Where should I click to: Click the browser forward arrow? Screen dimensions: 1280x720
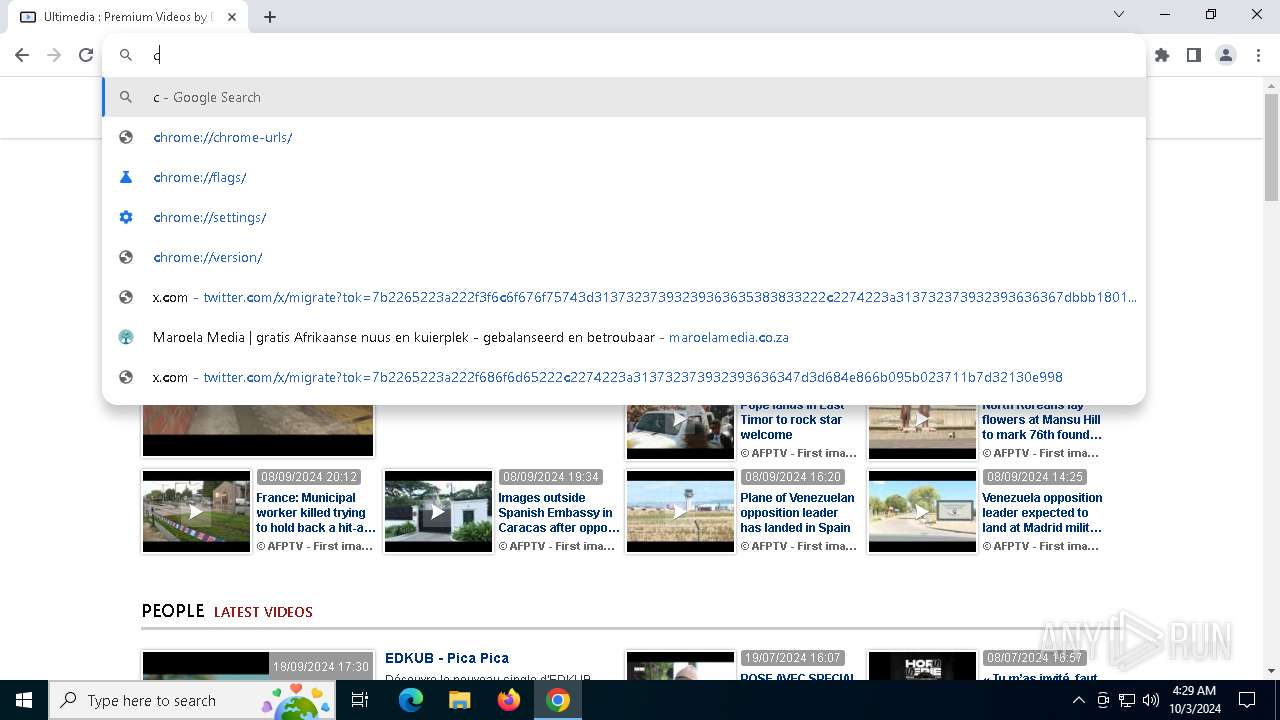coord(54,55)
